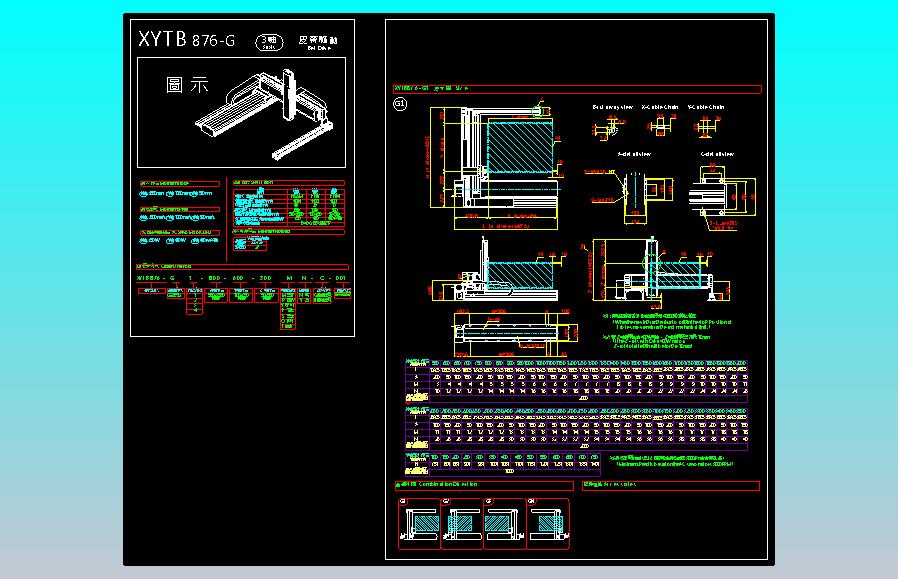The width and height of the screenshot is (898, 579).
Task: Select the G1 combination thumbnail
Action: 419,524
